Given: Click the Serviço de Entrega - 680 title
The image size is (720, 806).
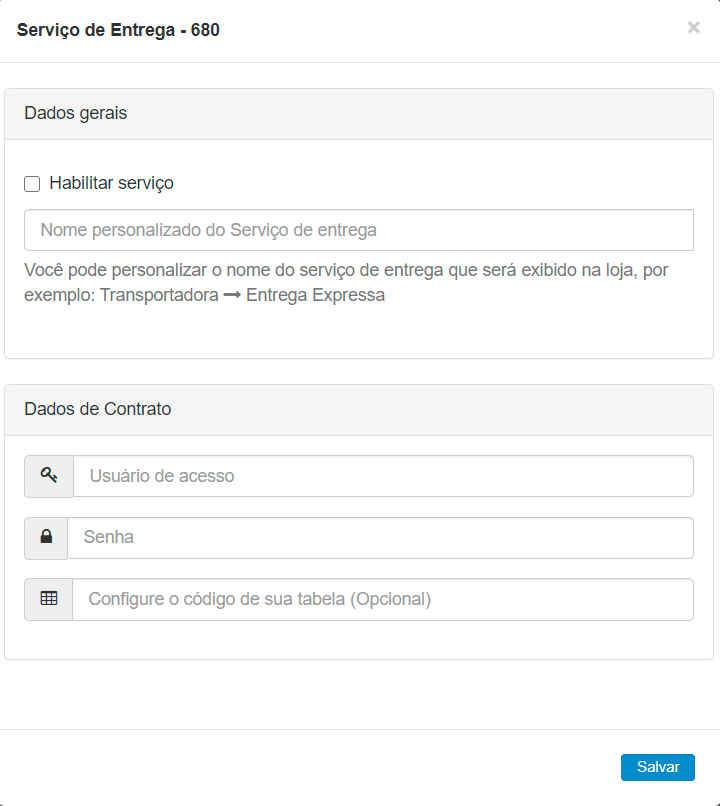Looking at the screenshot, I should (118, 30).
